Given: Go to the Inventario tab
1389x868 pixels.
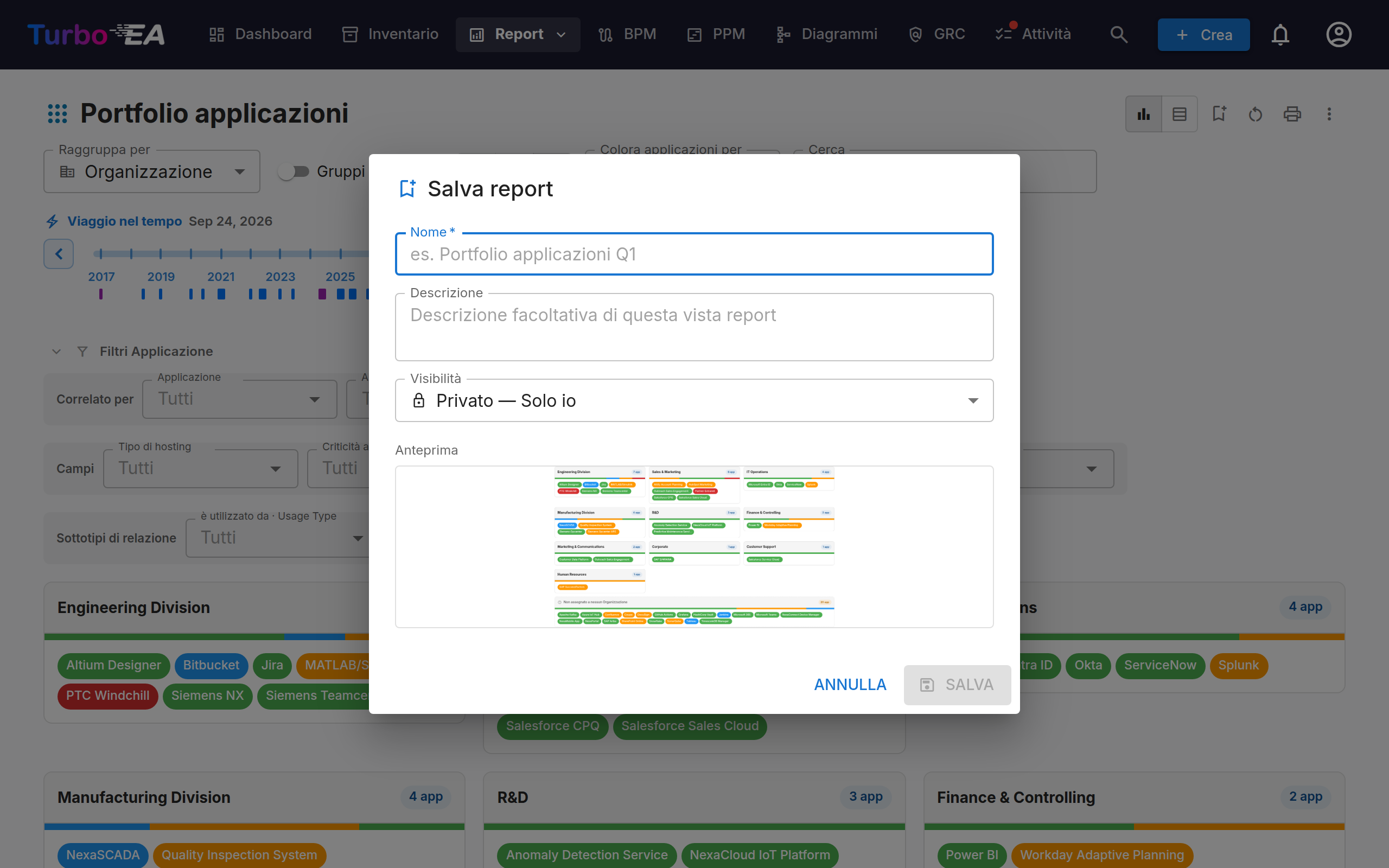Looking at the screenshot, I should (x=390, y=34).
